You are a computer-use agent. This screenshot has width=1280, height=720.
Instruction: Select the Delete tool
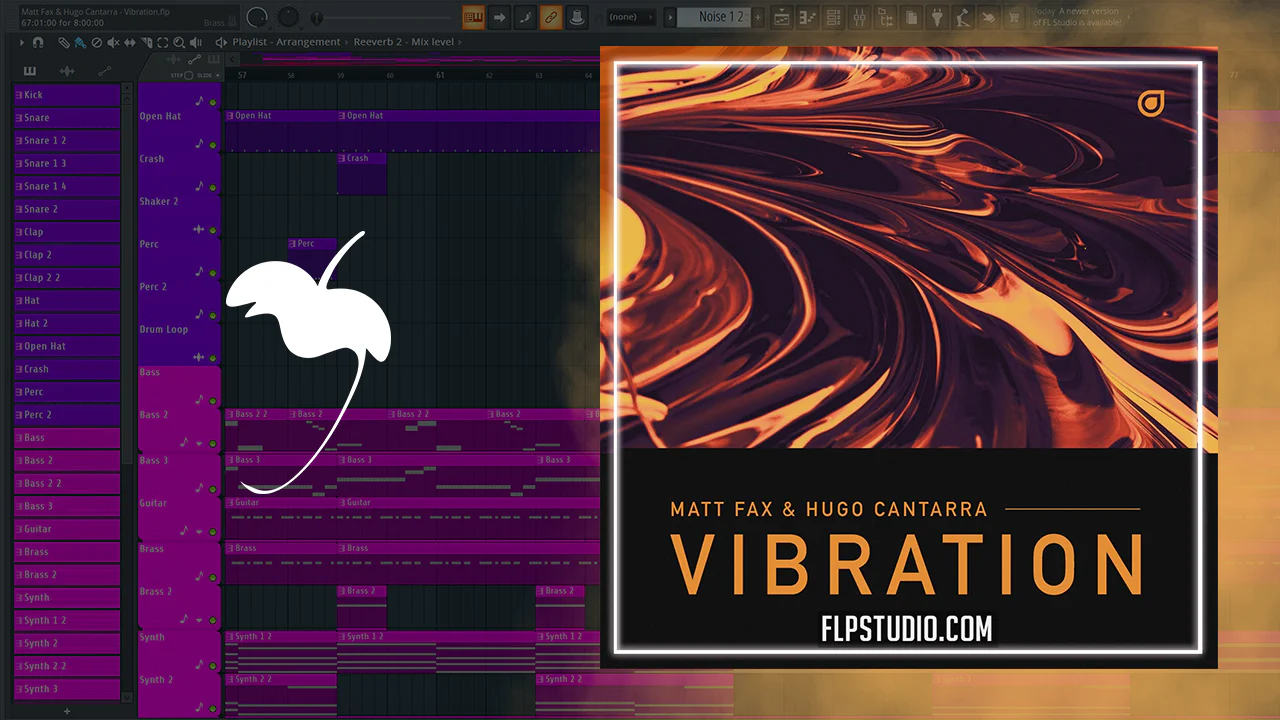tap(96, 43)
